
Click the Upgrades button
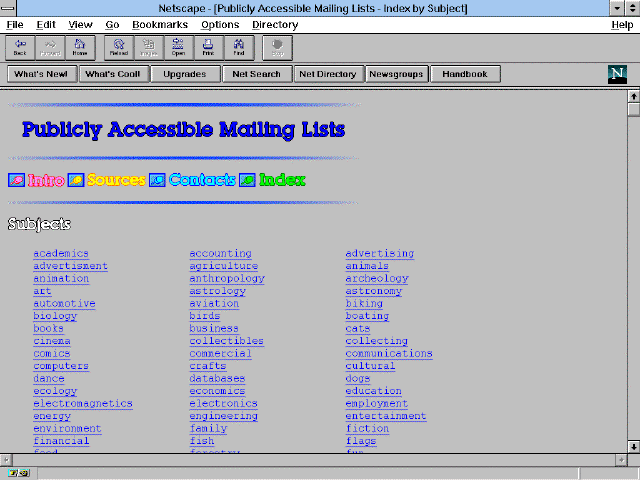point(185,74)
